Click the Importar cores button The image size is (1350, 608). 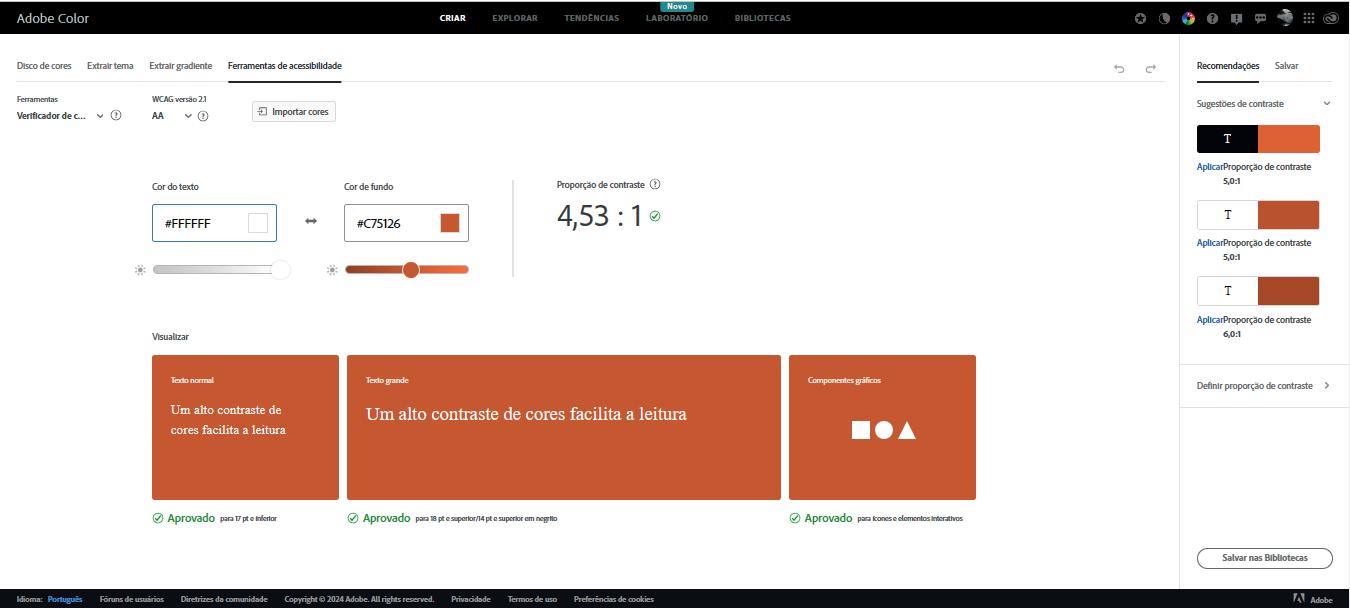pos(294,112)
